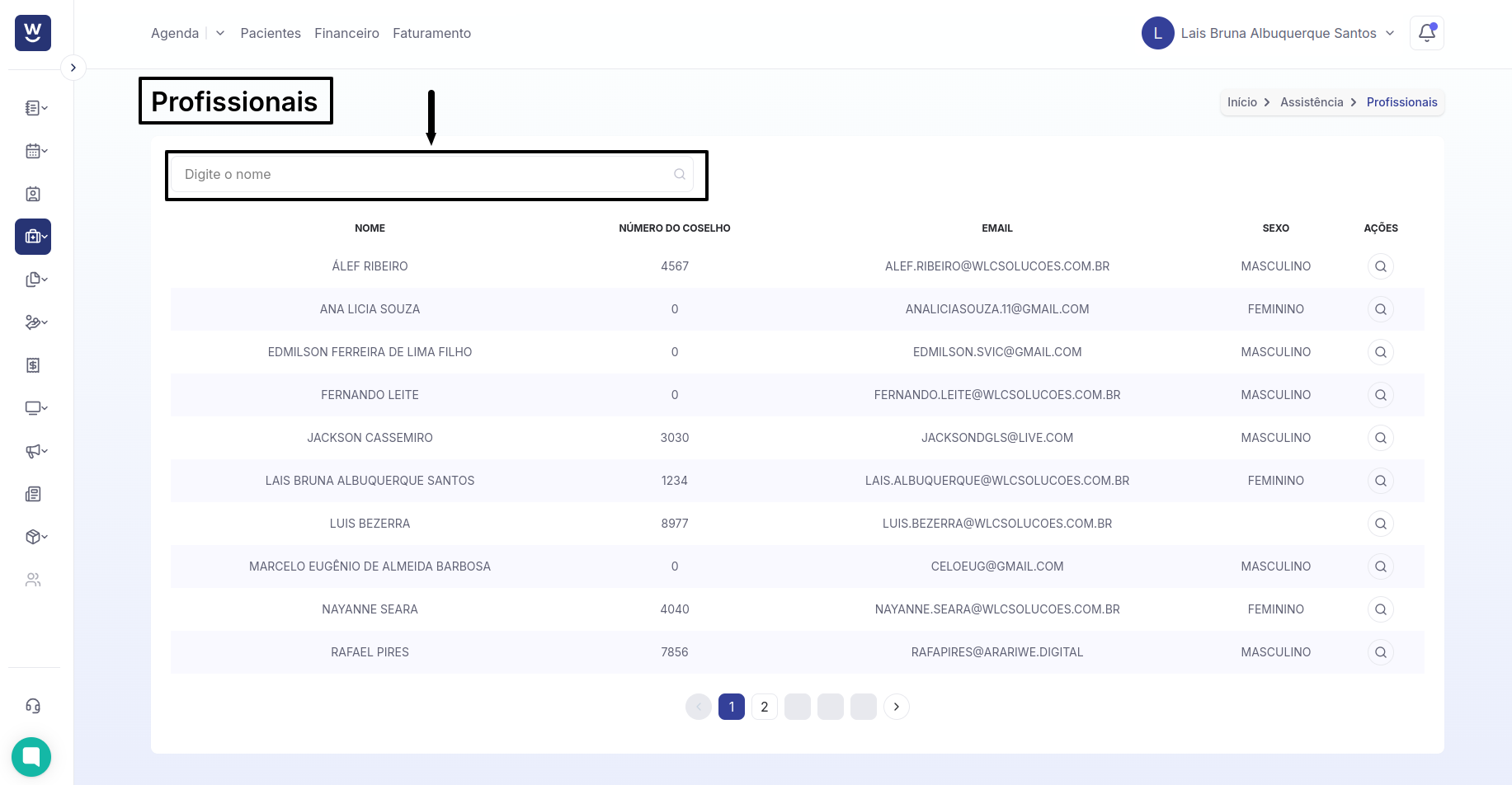Screen dimensions: 1512x785
Task: Click the previous page arrow
Action: click(699, 707)
